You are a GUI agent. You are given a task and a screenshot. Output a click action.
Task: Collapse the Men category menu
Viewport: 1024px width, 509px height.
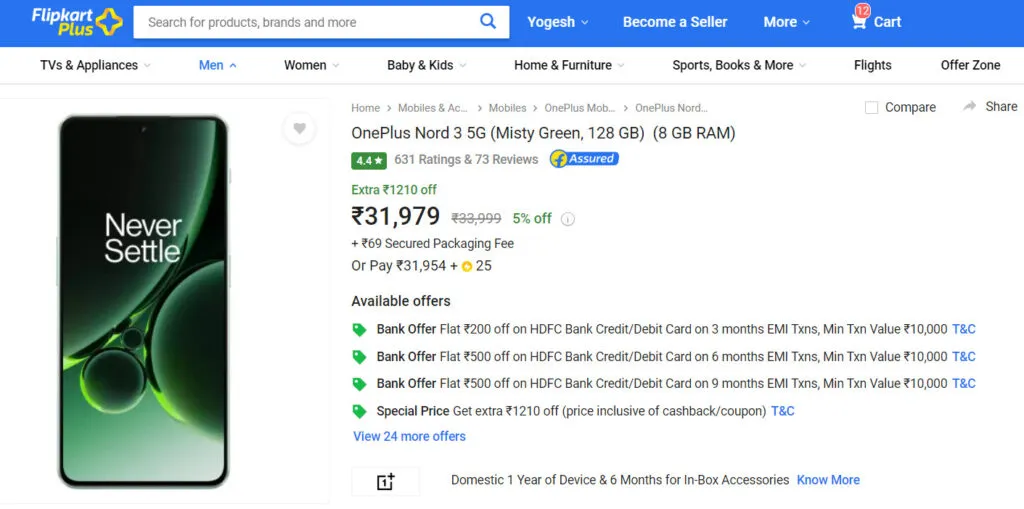click(x=218, y=65)
